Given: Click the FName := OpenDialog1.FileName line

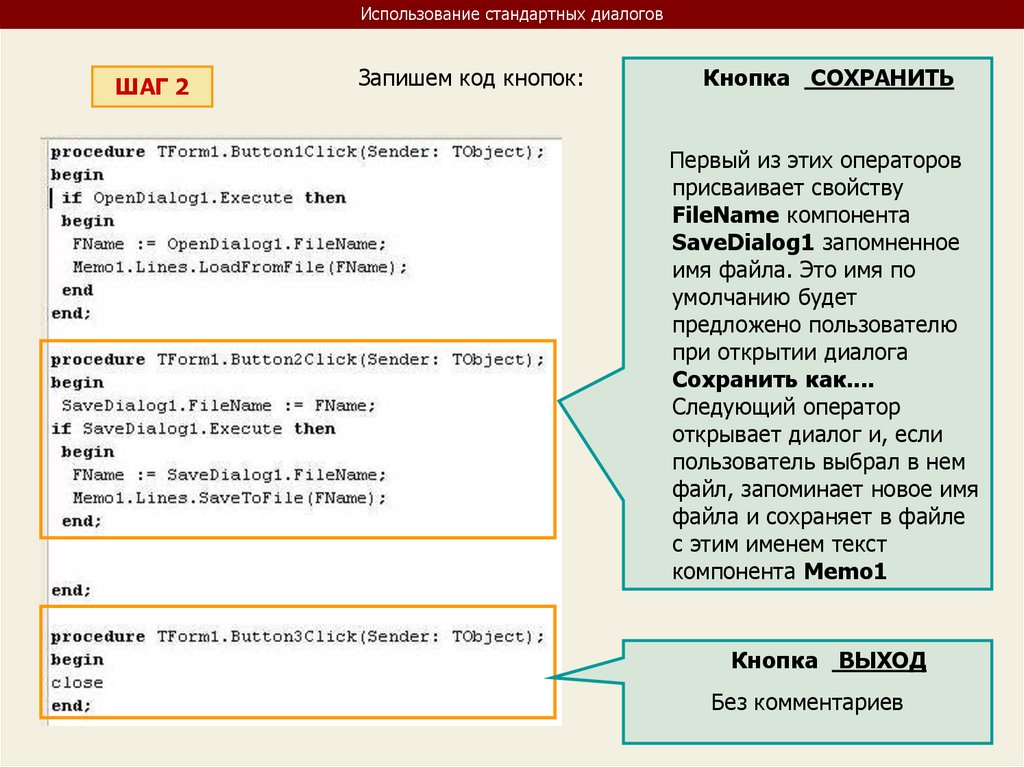Looking at the screenshot, I should pyautogui.click(x=229, y=244).
